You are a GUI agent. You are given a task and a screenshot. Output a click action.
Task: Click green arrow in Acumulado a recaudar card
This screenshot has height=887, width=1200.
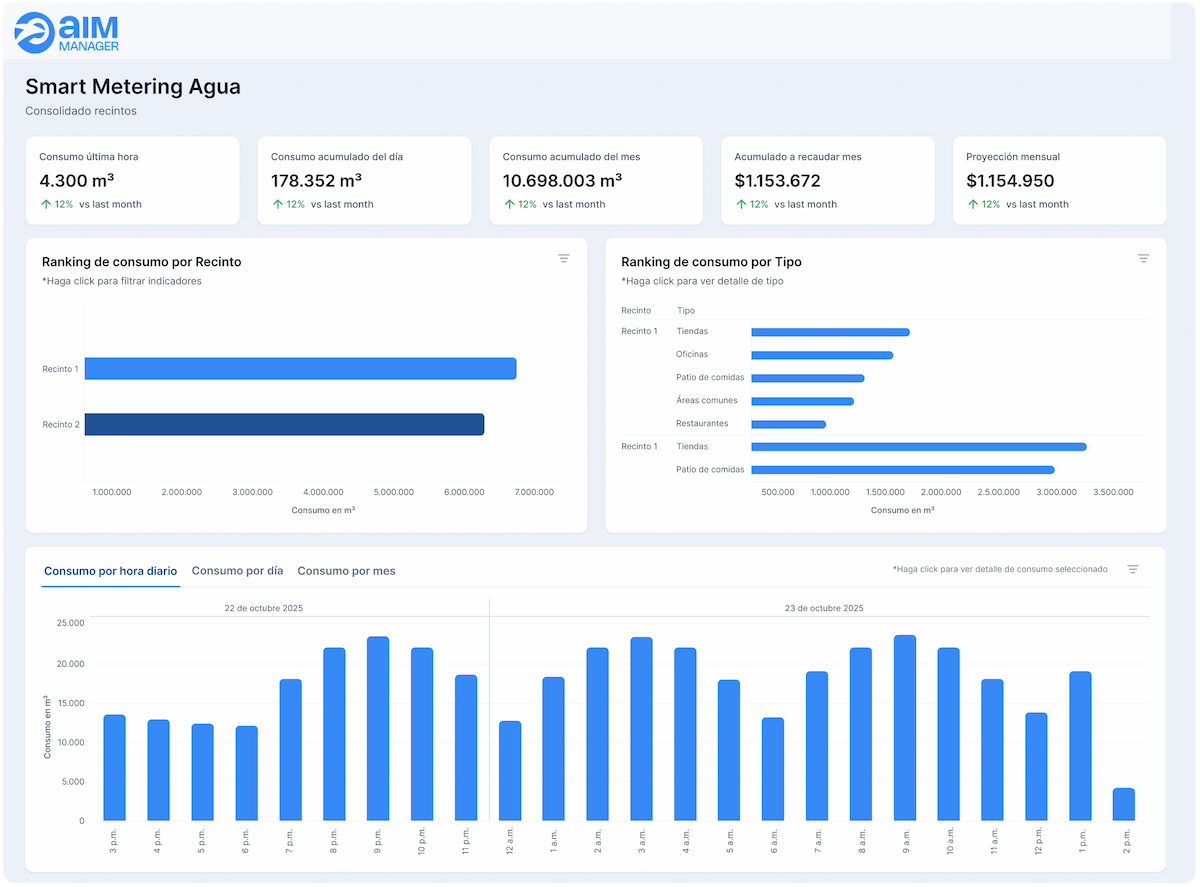(741, 204)
